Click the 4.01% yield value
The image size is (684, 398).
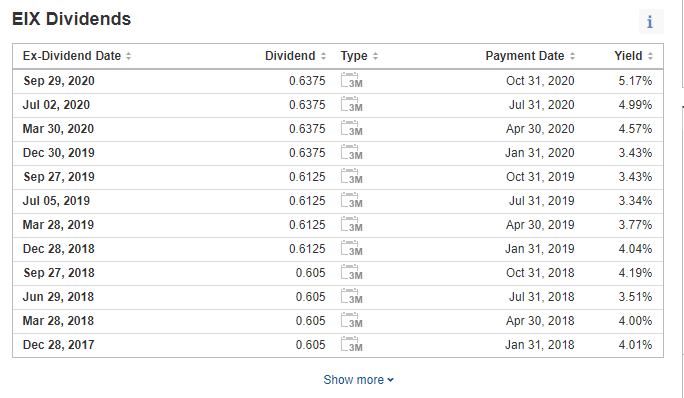(x=635, y=345)
